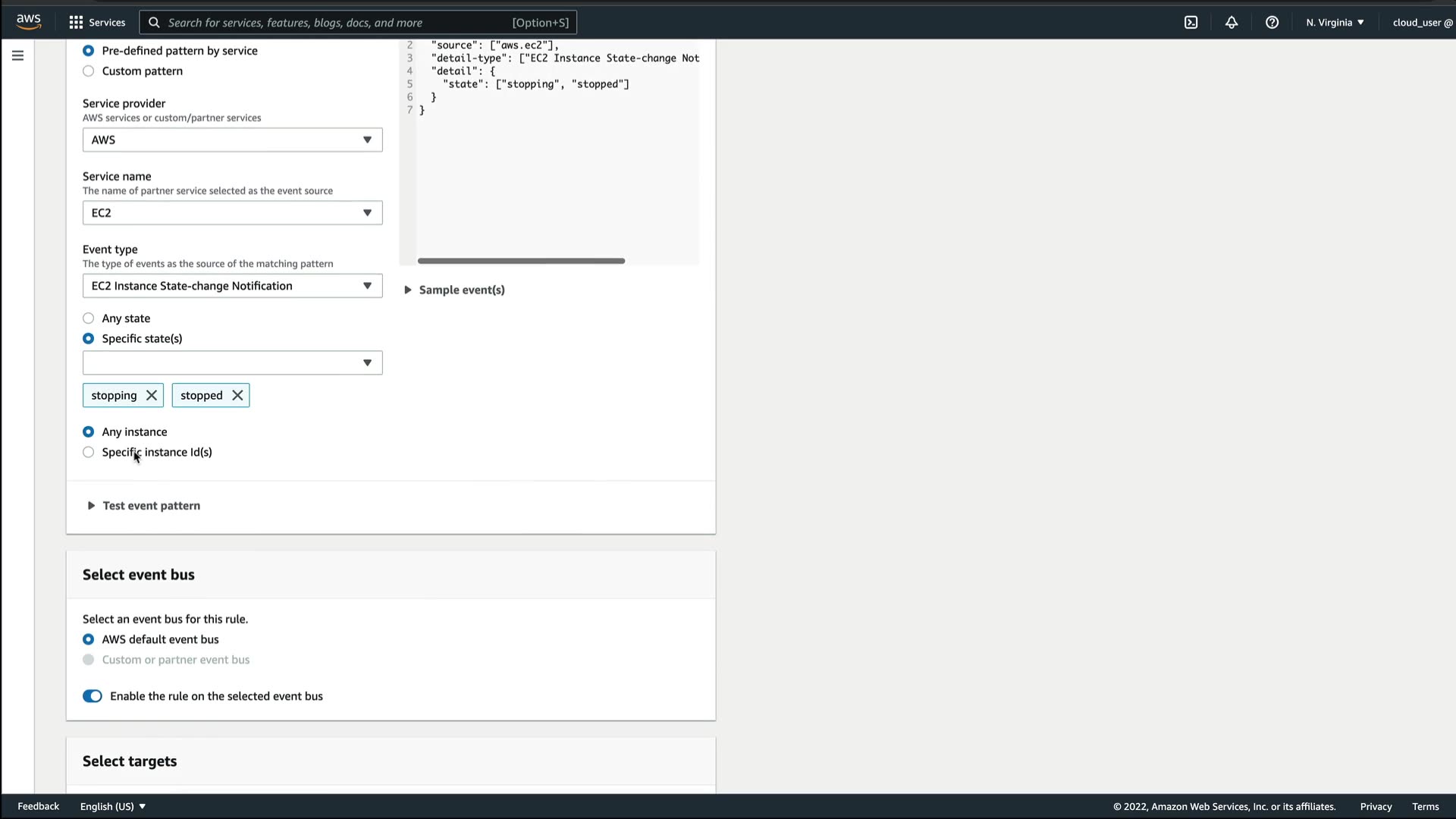
Task: Remove the stopped state tag
Action: tap(237, 395)
